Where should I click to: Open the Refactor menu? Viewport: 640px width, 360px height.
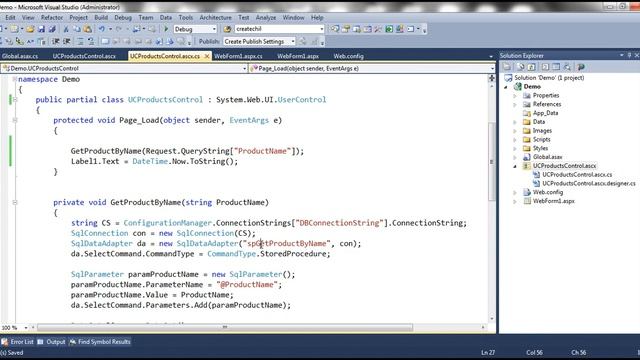pos(52,18)
